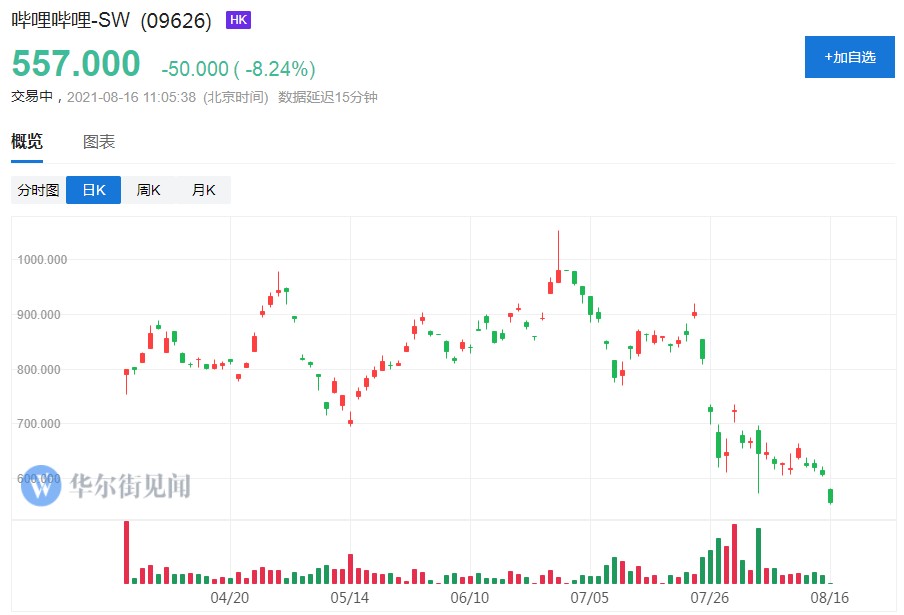Switch the chart to 月K

[203, 190]
